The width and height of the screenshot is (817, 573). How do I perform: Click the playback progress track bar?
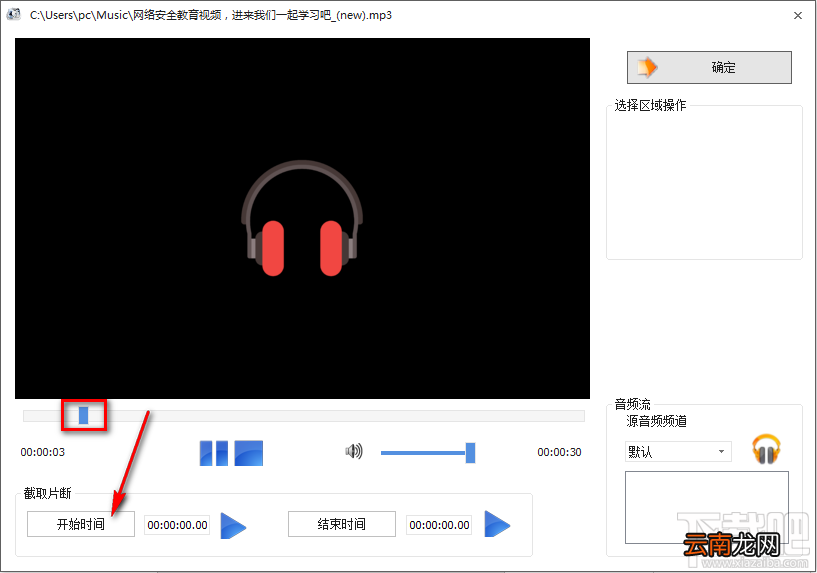coord(304,416)
